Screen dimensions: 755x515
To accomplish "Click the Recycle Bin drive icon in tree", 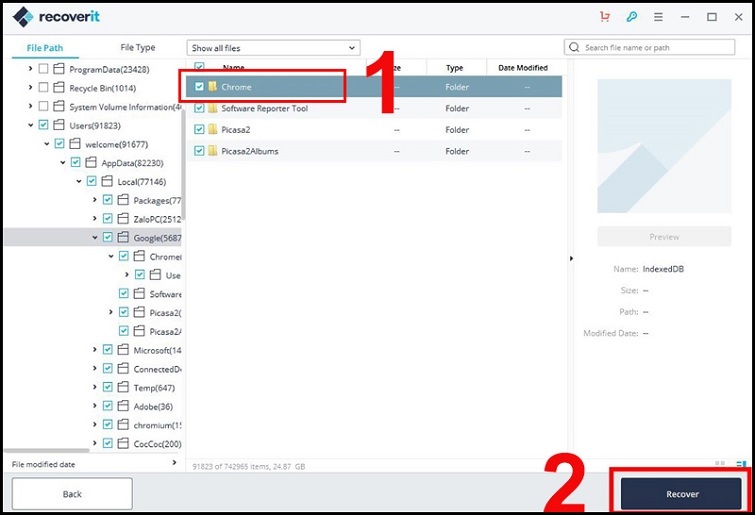I will [x=58, y=88].
